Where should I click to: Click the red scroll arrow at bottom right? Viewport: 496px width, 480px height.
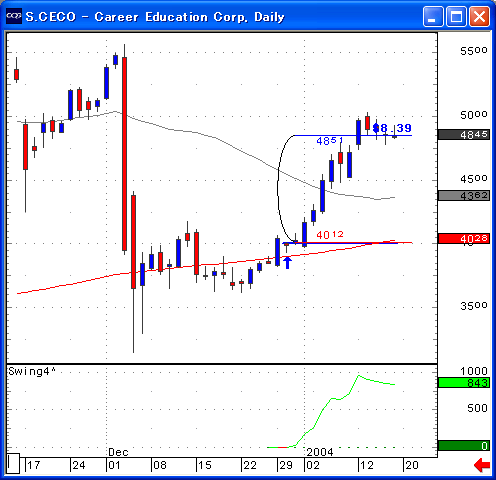click(482, 465)
